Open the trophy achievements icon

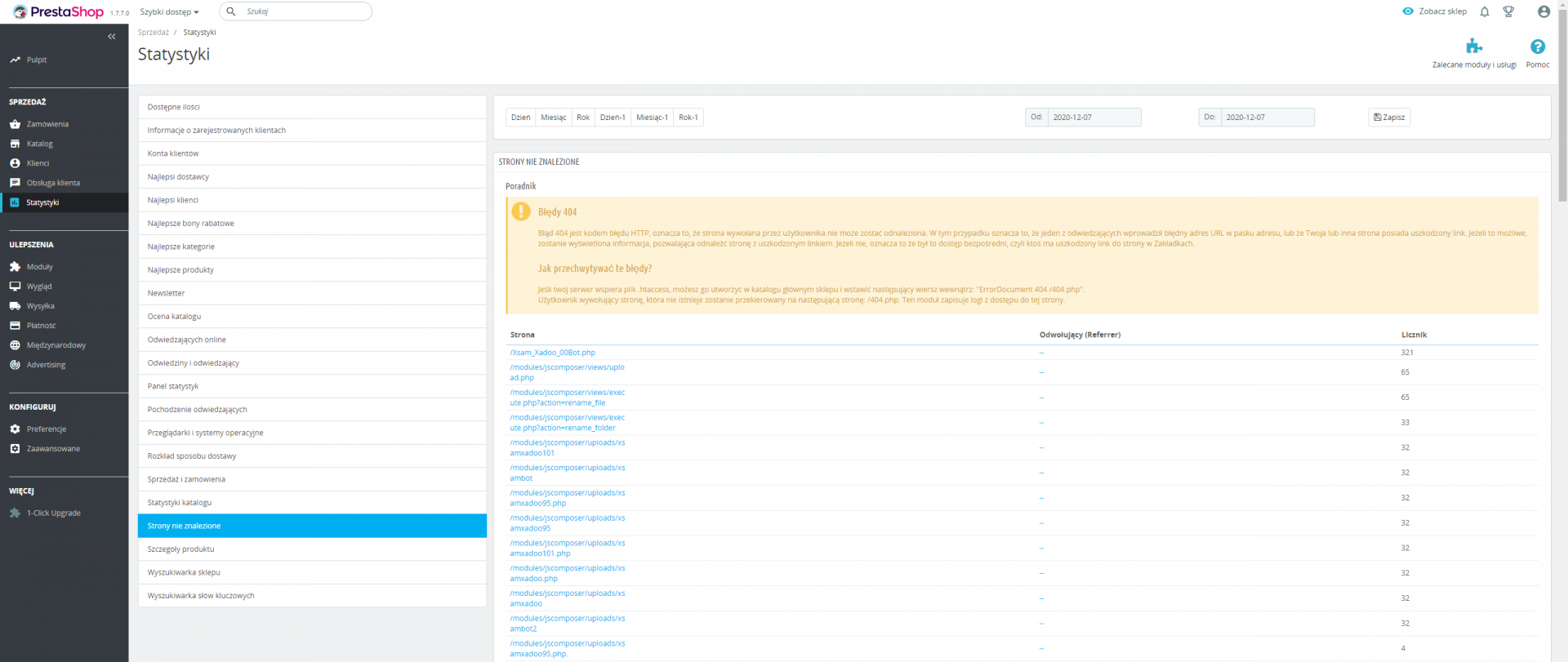[x=1508, y=11]
